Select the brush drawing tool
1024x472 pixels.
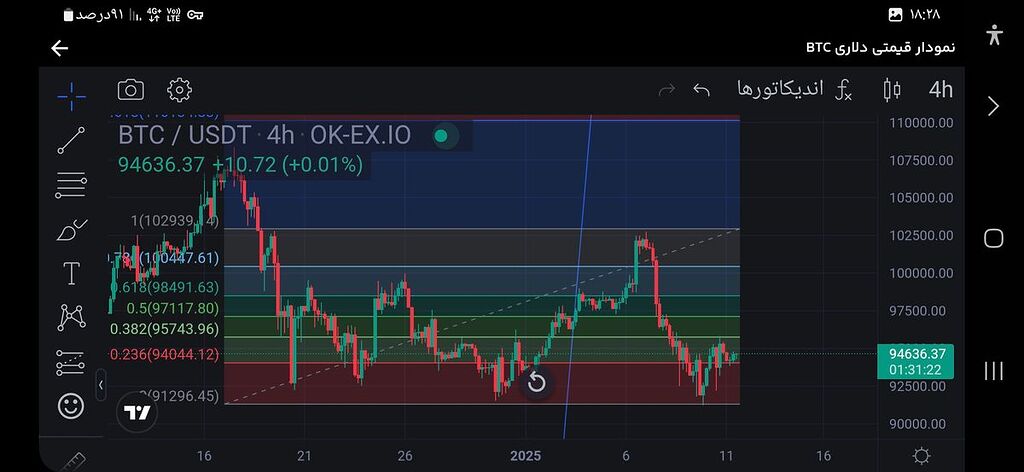tap(71, 229)
